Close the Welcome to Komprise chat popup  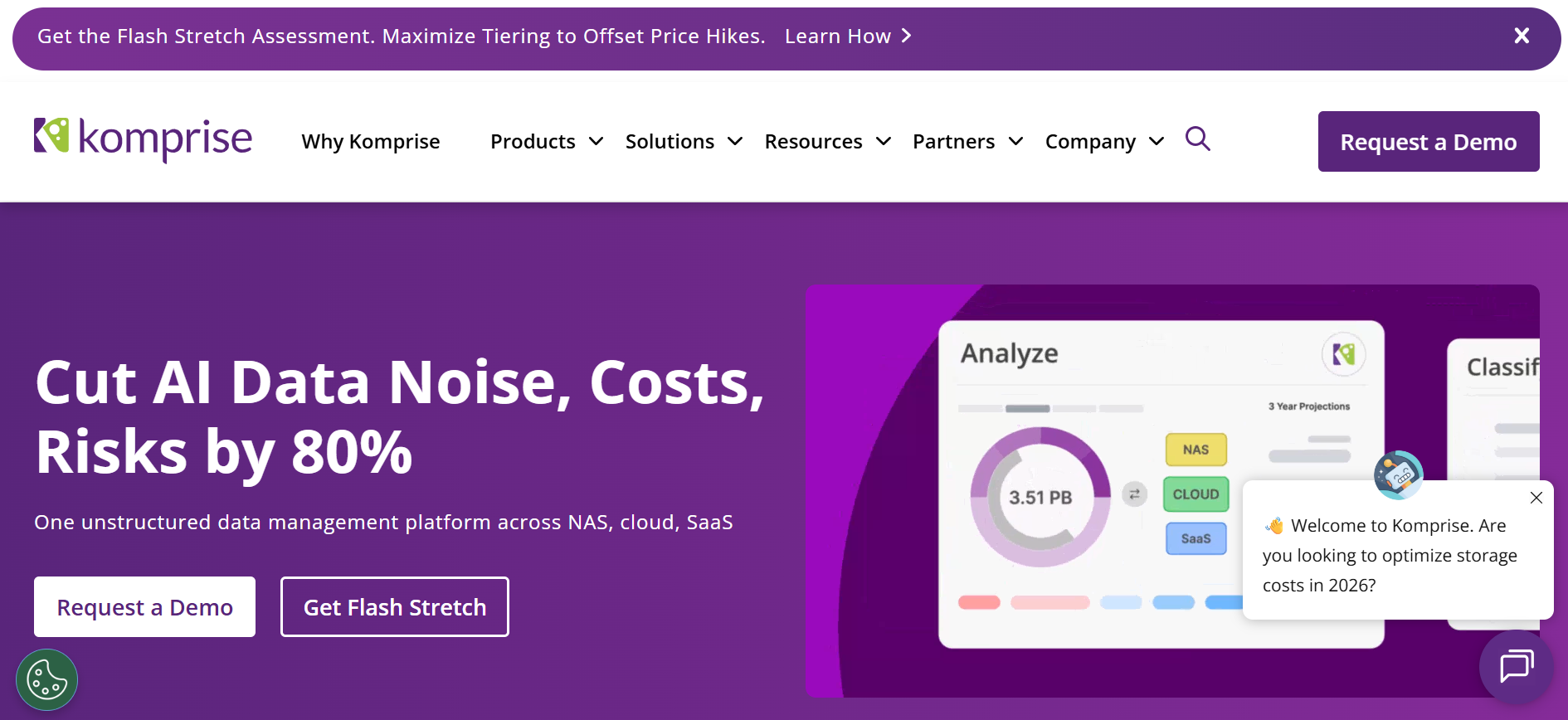pos(1536,498)
